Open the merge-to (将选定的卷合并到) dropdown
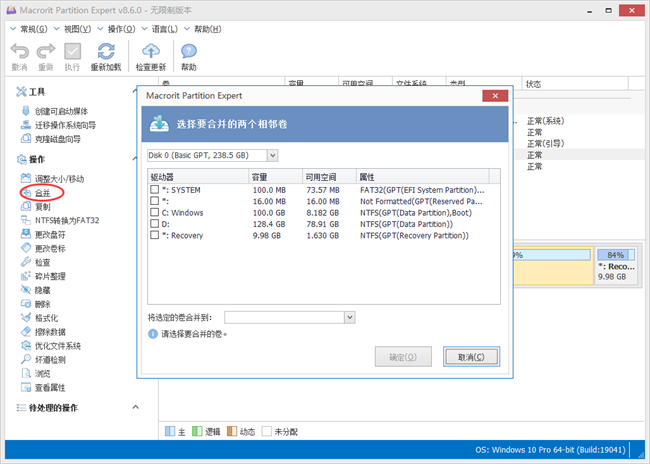Image resolution: width=650 pixels, height=464 pixels. [349, 318]
